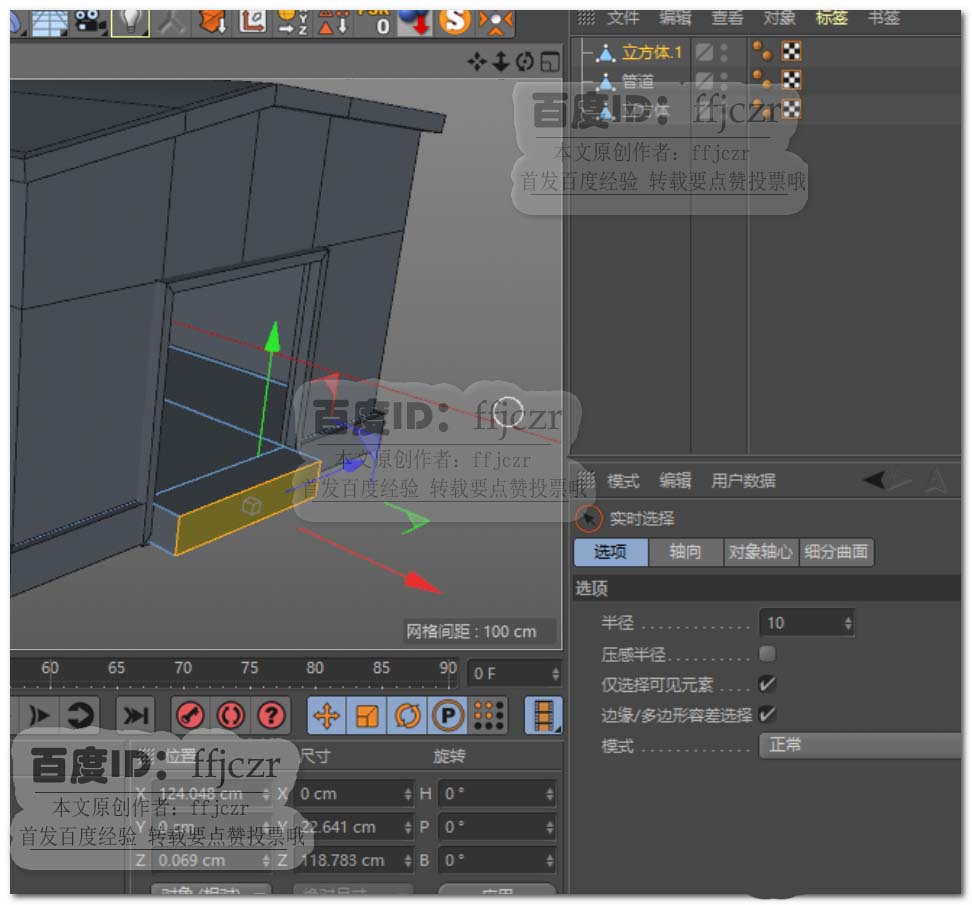Click the 立方体.1 checkerboard texture tag
This screenshot has width=972, height=905.
tap(791, 51)
